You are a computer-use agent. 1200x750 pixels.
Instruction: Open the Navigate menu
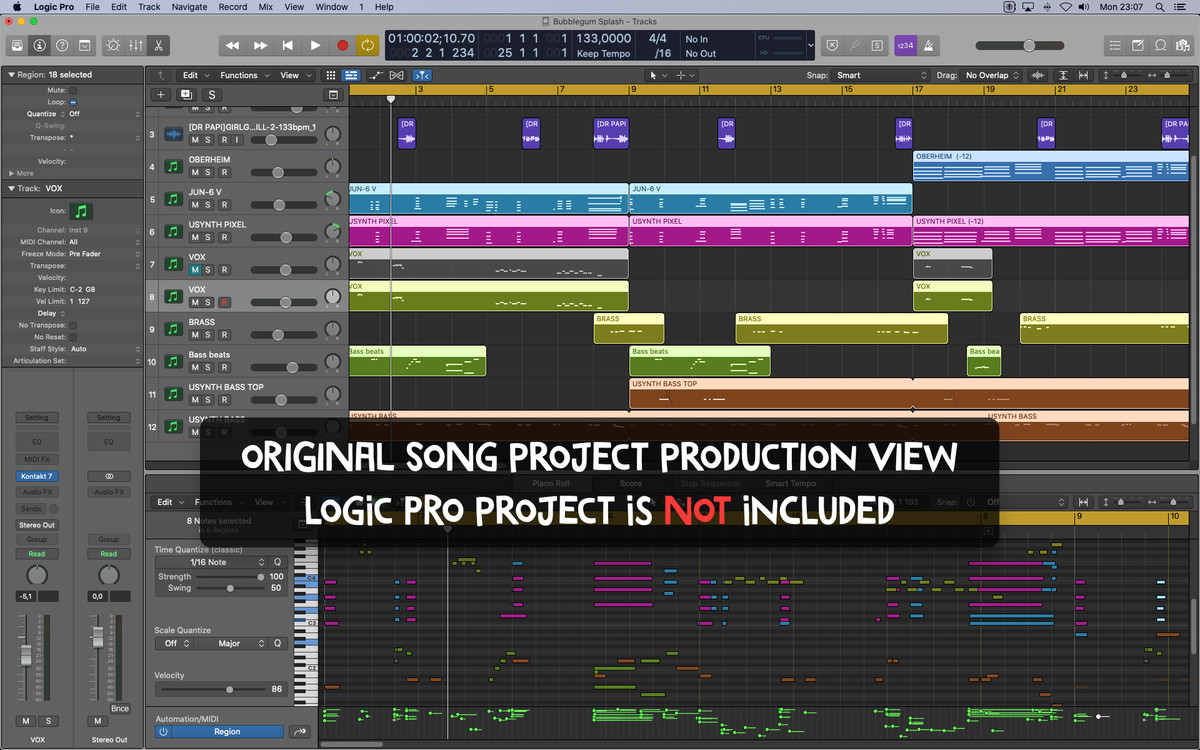coord(189,7)
